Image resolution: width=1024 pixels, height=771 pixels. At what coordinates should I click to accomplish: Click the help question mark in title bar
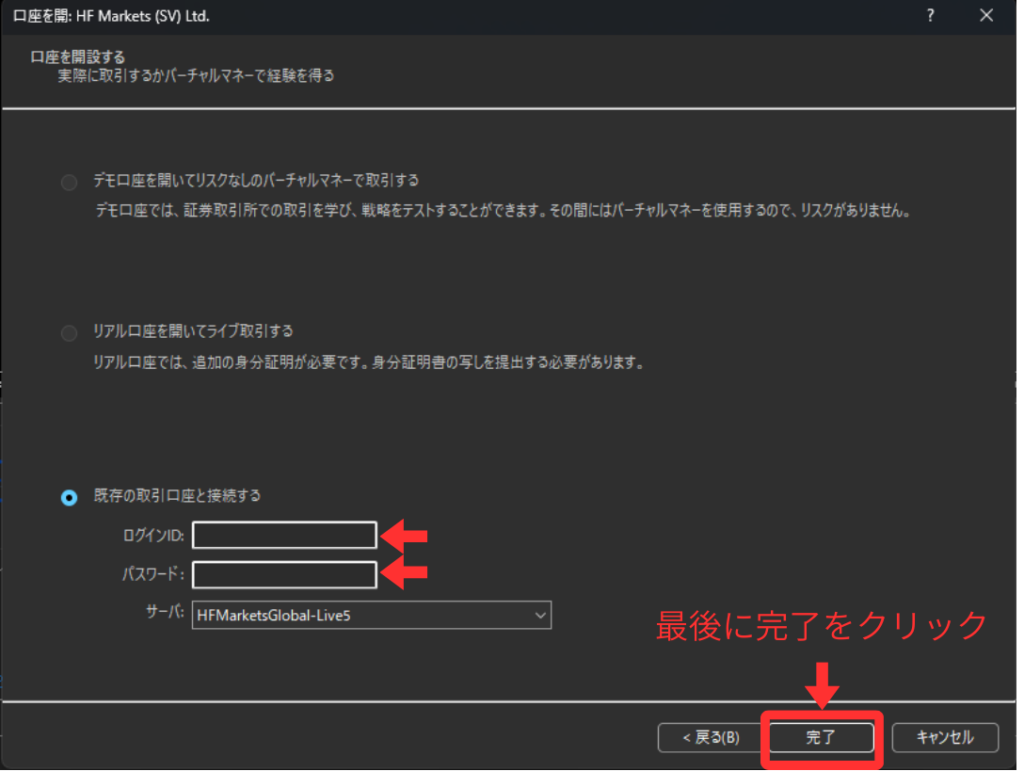pos(930,16)
